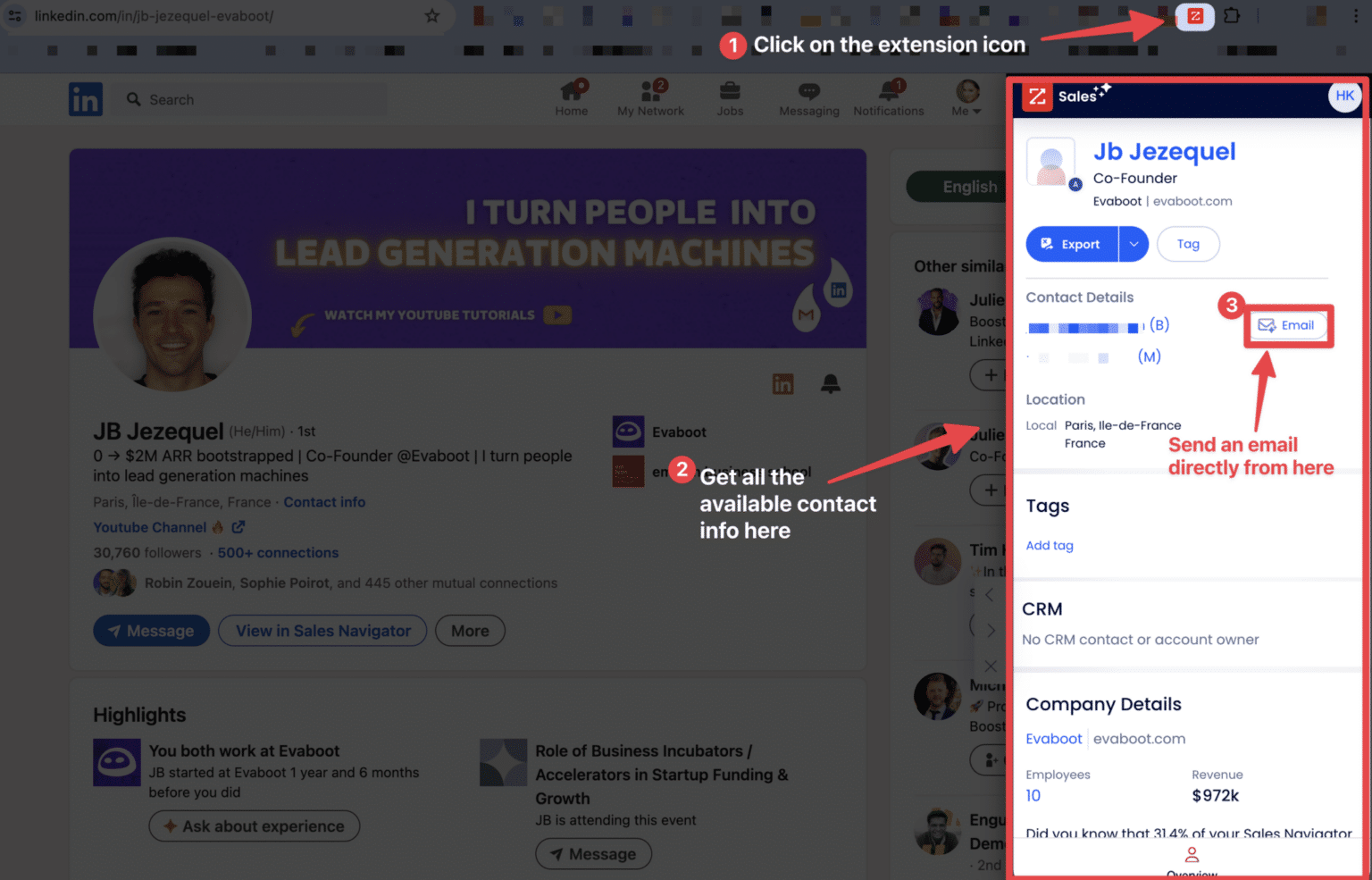The height and width of the screenshot is (880, 1372).
Task: Click the bookmark star in the address bar
Action: point(431,15)
